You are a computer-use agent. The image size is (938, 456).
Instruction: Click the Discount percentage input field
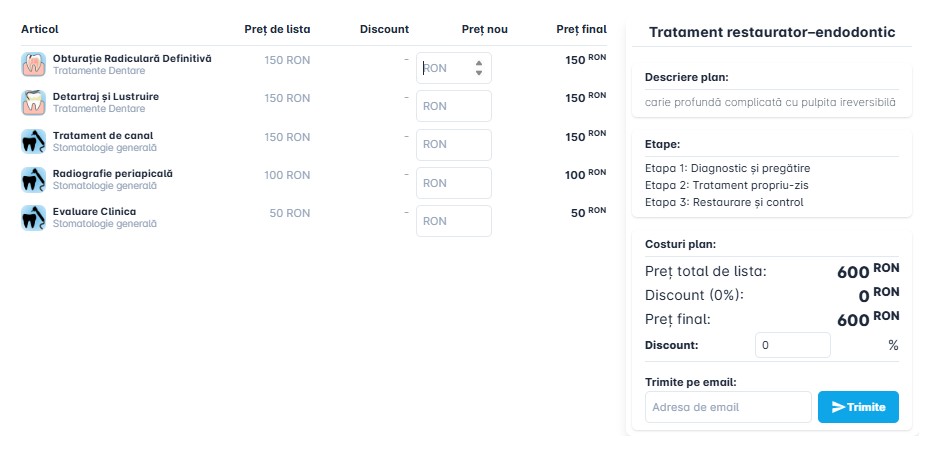click(x=792, y=345)
